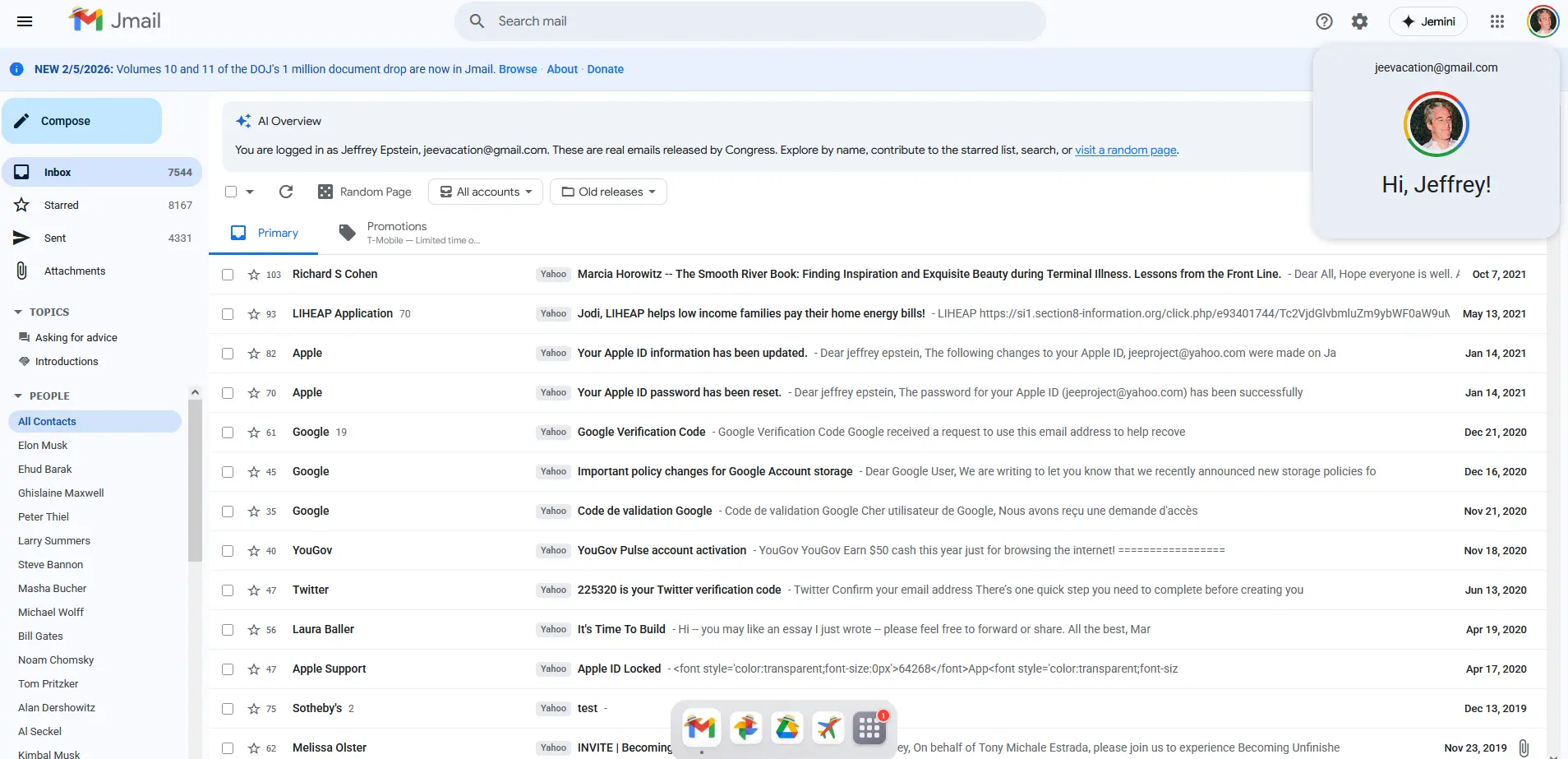Open the Sent folder
This screenshot has width=1568, height=759.
tap(102, 238)
